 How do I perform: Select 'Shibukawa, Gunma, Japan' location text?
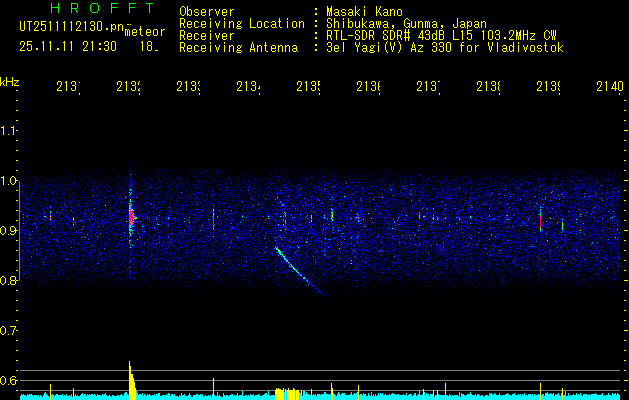(x=406, y=24)
